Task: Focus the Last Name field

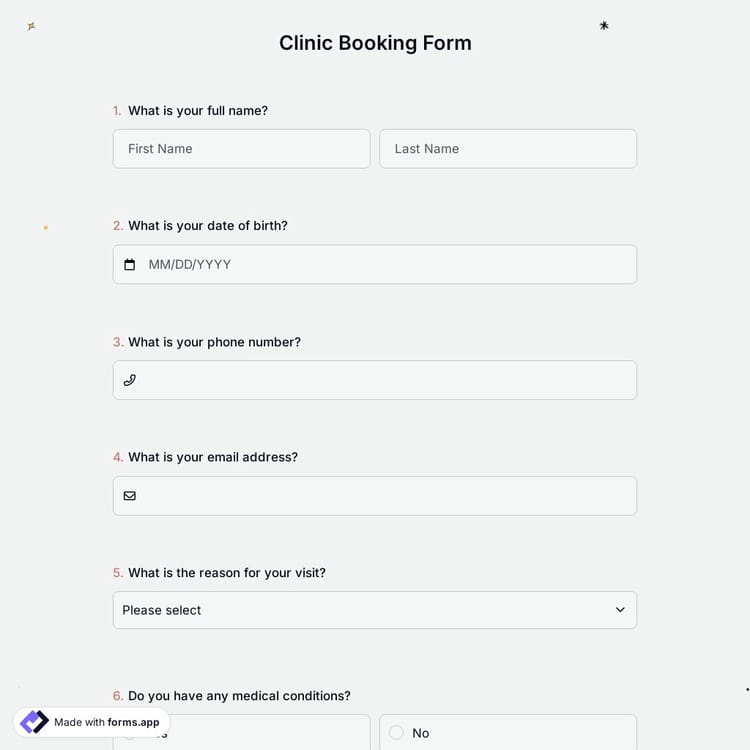Action: 508,149
